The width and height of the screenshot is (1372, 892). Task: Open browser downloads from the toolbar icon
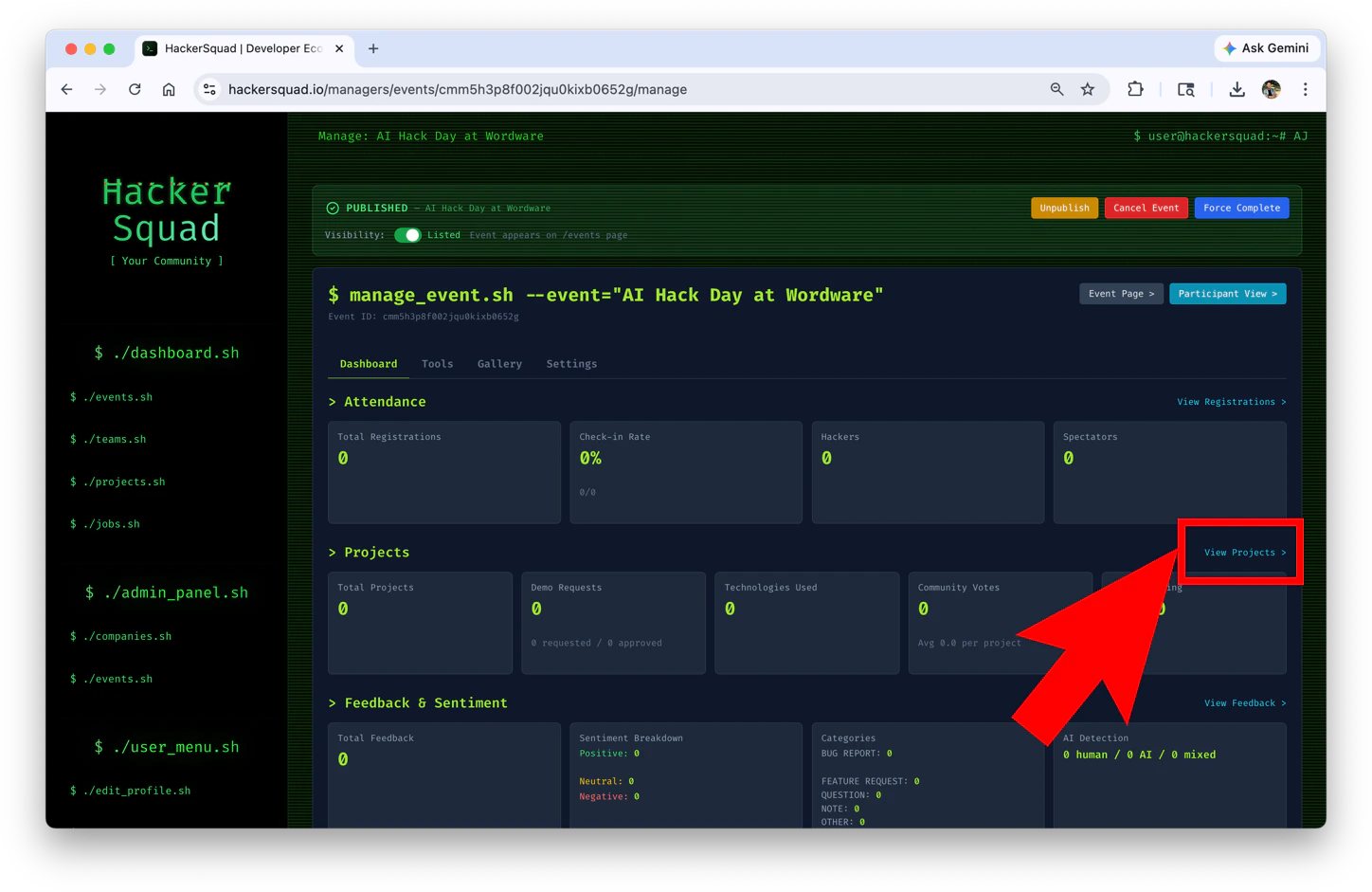pyautogui.click(x=1237, y=89)
